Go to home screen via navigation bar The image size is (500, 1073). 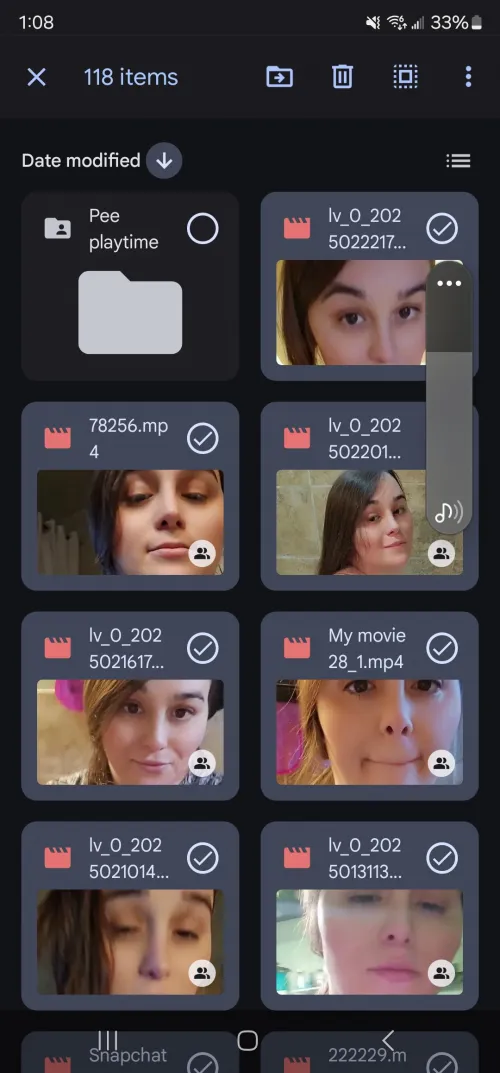pos(248,1041)
